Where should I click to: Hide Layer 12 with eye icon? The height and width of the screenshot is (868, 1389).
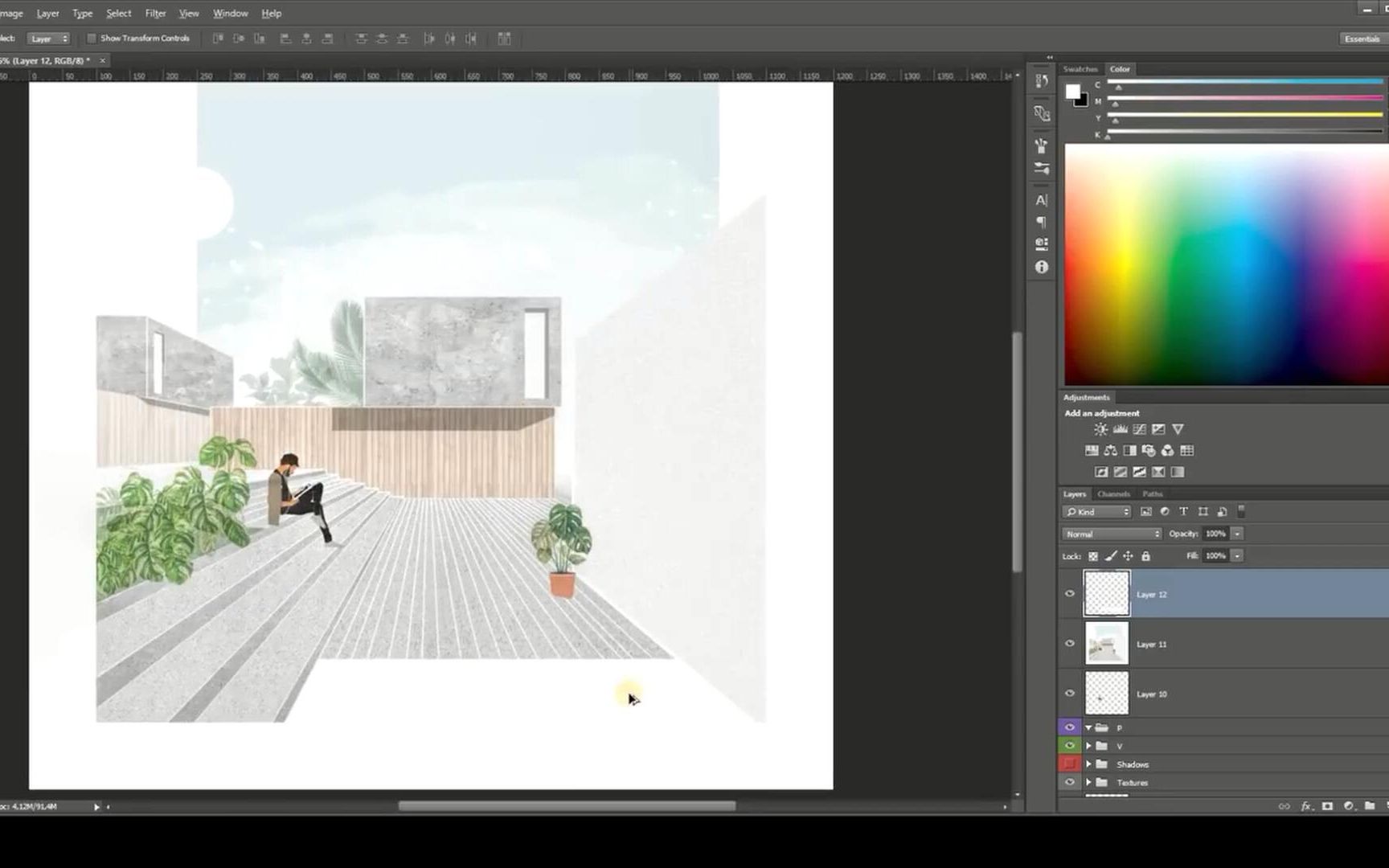[x=1070, y=594]
